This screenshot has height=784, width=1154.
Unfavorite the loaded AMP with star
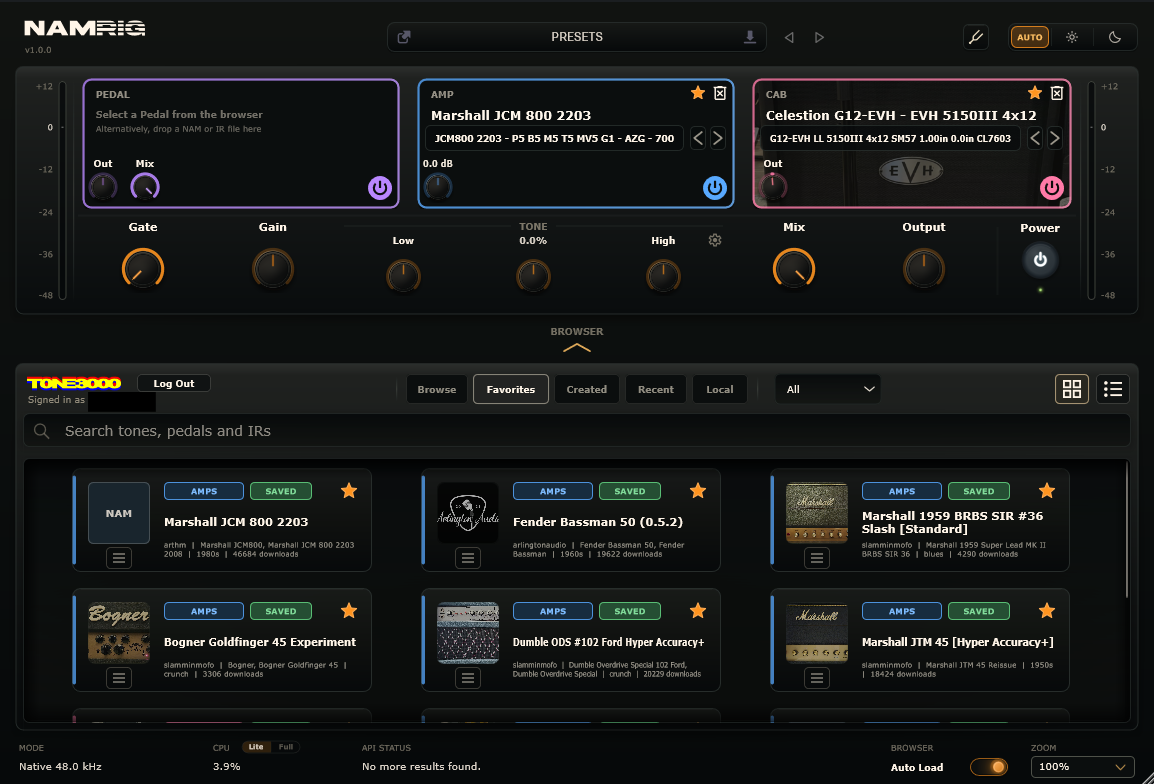pos(698,93)
